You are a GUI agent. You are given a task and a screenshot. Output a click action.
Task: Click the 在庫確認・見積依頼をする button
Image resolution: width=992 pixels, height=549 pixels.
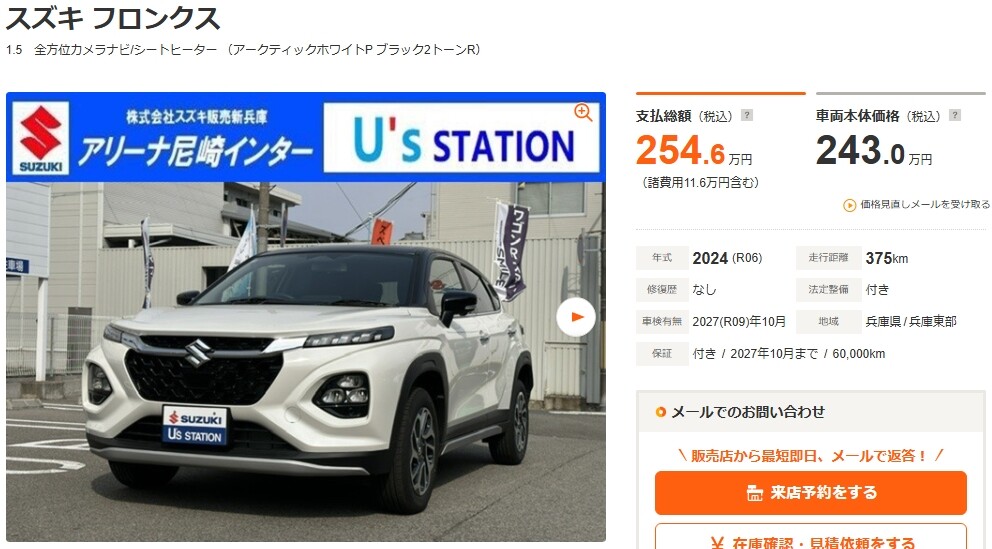810,537
